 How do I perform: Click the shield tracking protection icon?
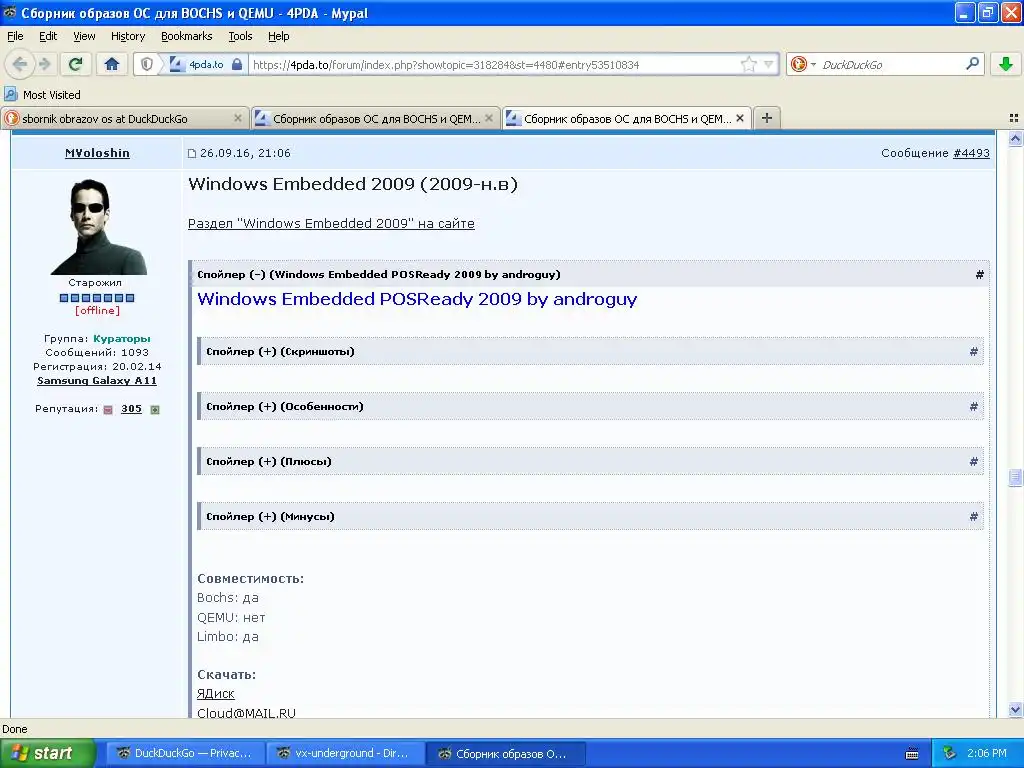(x=147, y=64)
